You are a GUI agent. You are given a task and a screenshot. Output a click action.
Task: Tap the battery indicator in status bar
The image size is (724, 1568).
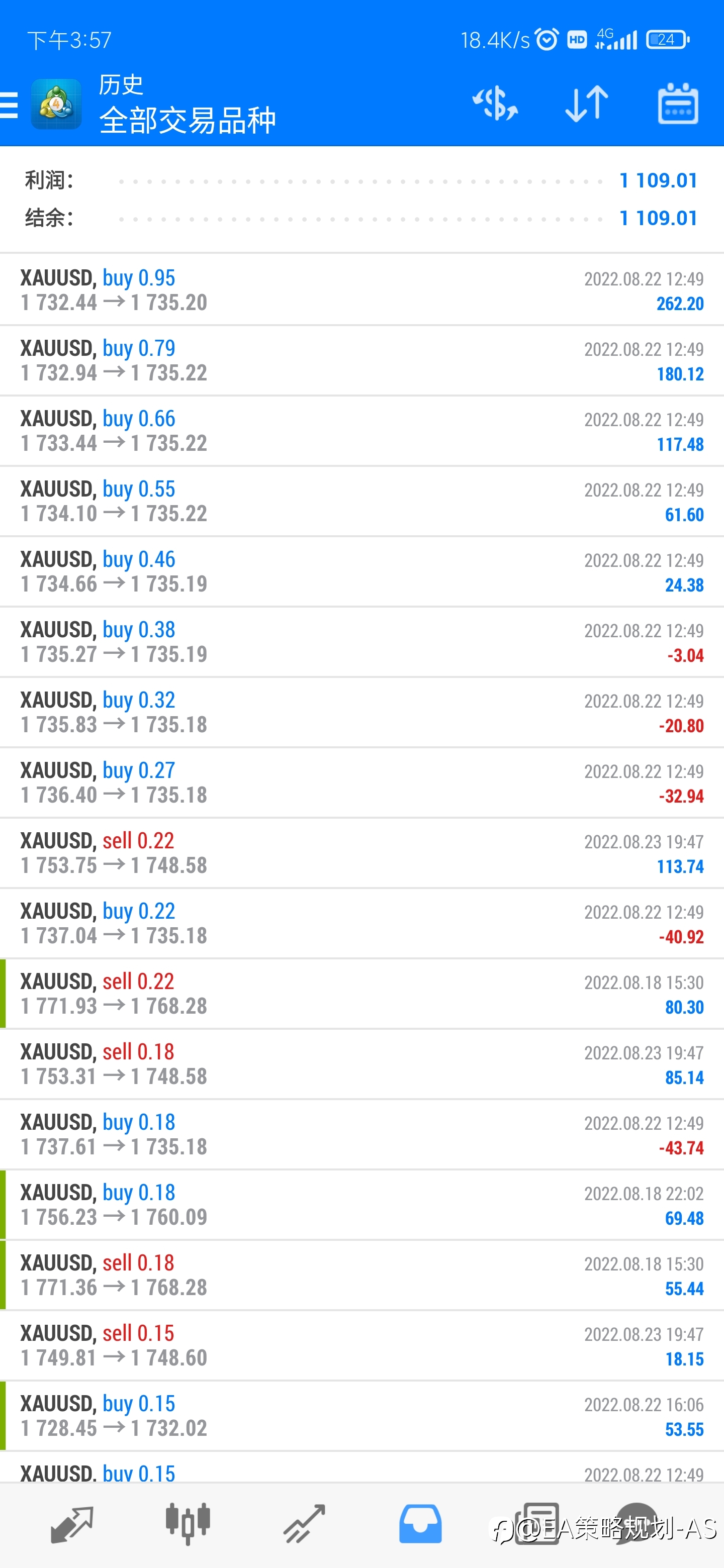667,40
